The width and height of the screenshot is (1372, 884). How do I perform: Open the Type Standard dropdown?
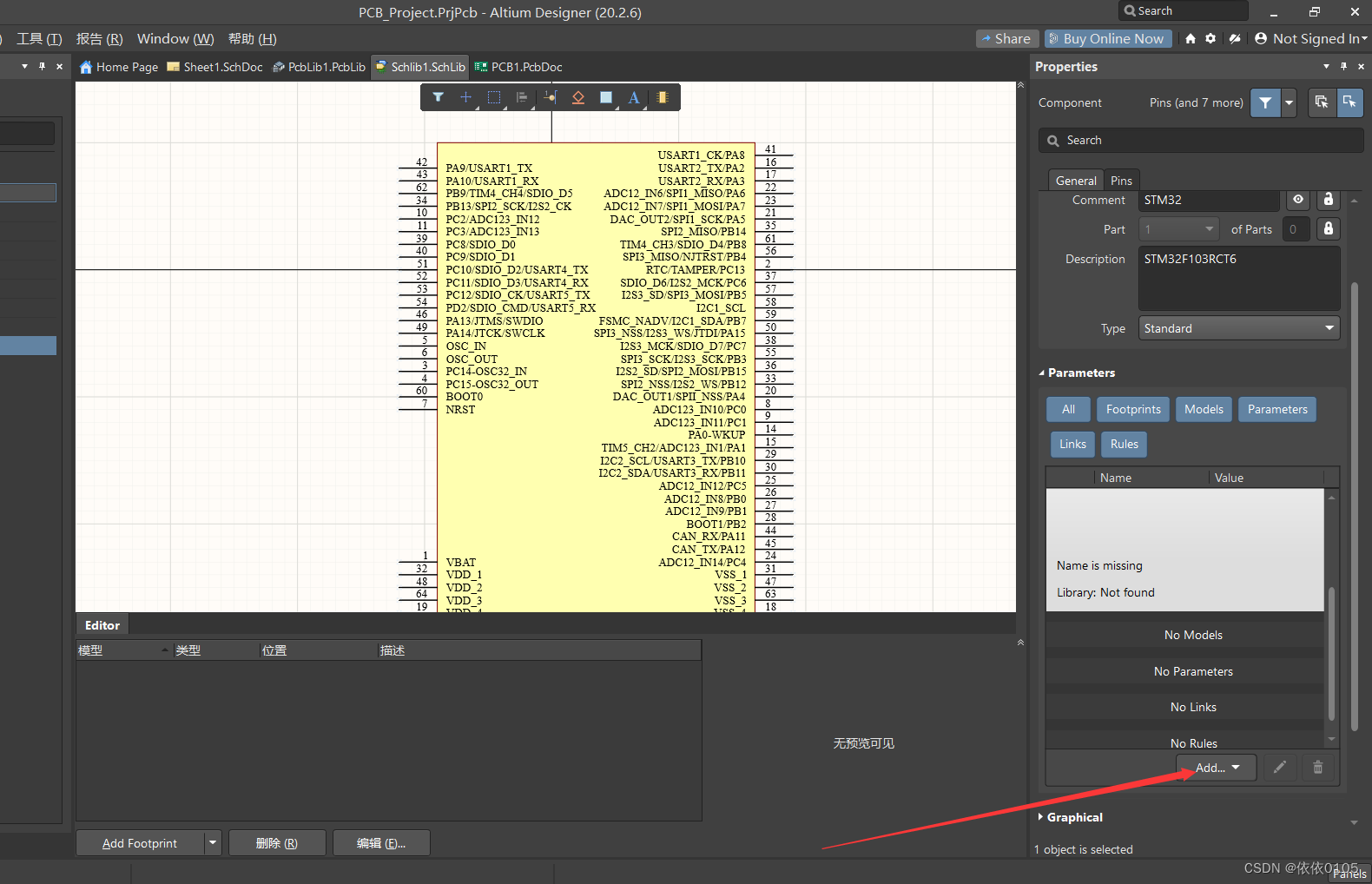point(1239,328)
